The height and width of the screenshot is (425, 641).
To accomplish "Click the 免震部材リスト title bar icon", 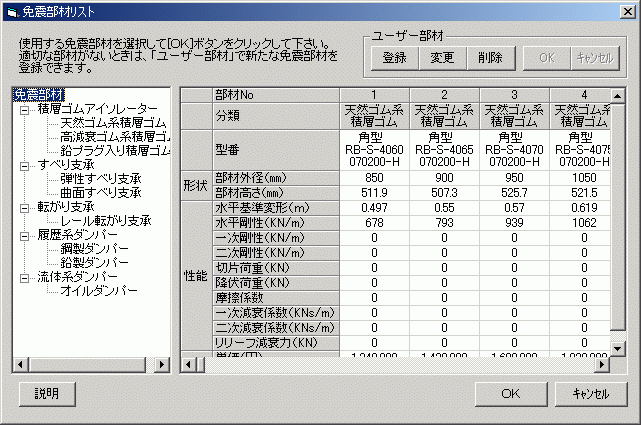I will pyautogui.click(x=12, y=12).
